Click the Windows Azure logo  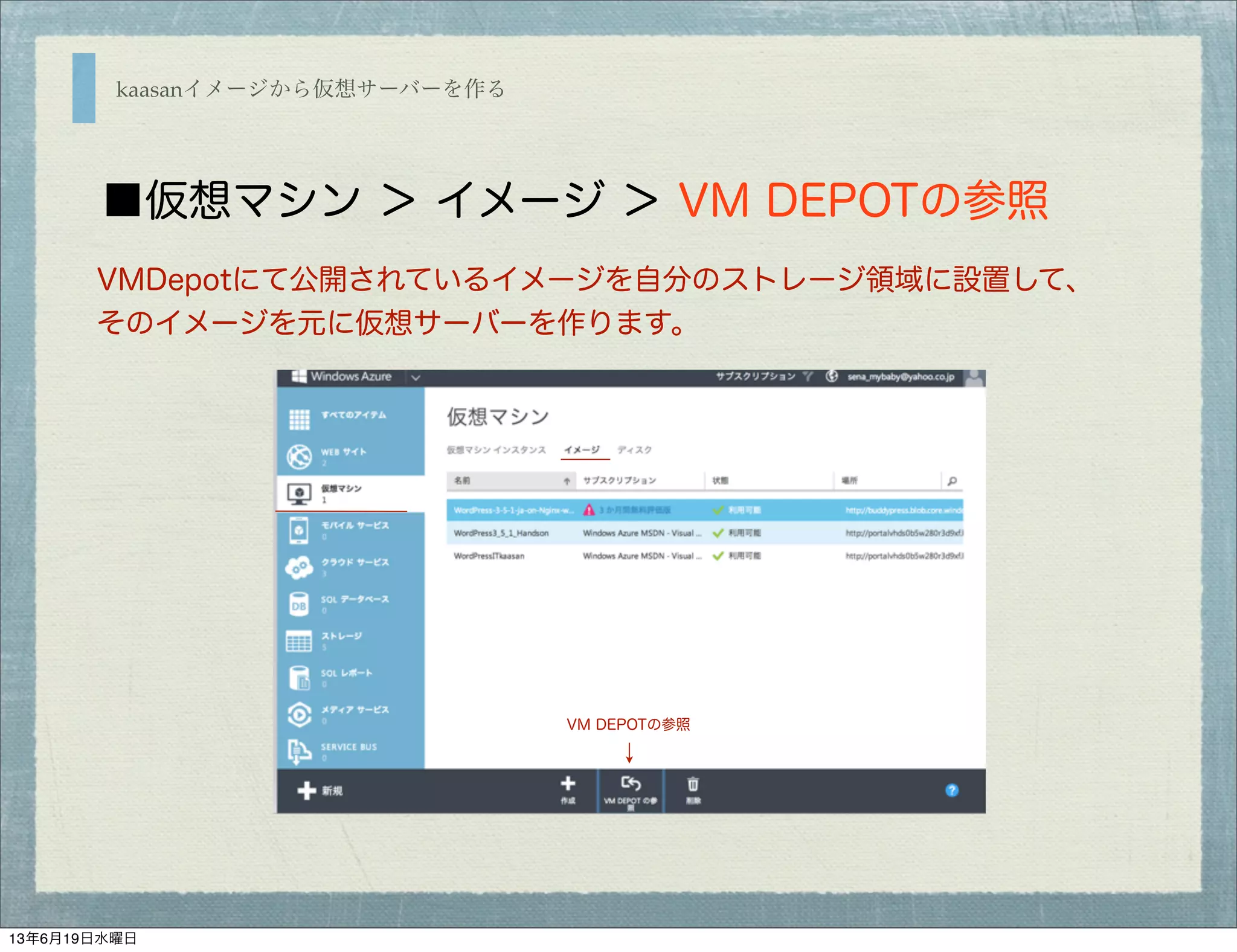(342, 376)
